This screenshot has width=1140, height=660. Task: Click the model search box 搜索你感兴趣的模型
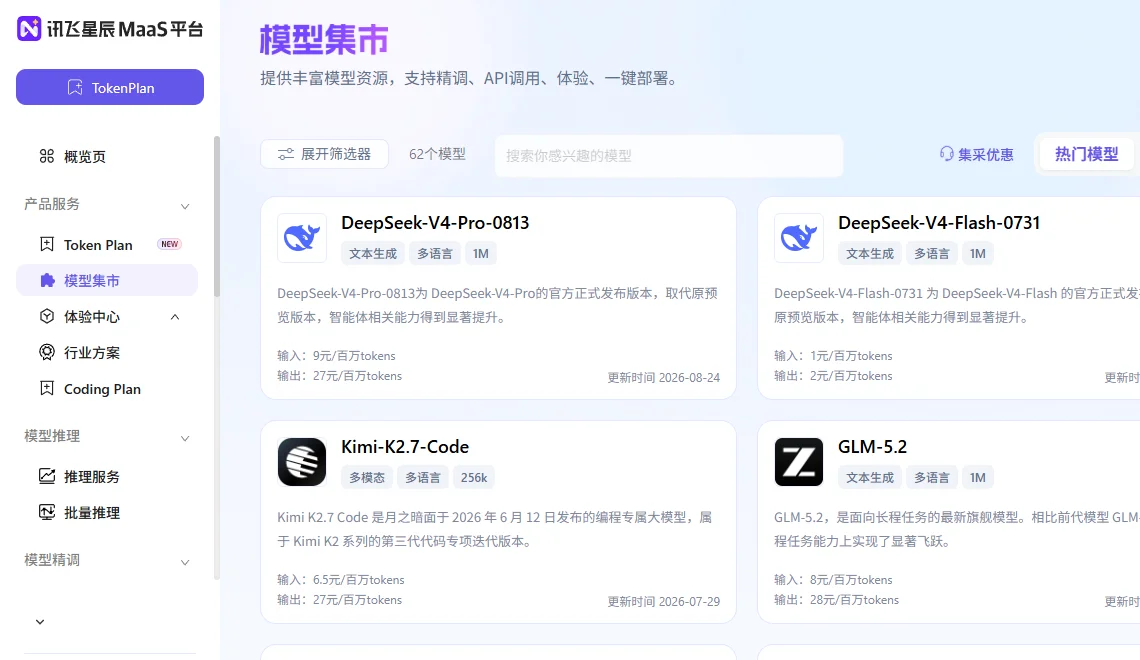pyautogui.click(x=669, y=156)
